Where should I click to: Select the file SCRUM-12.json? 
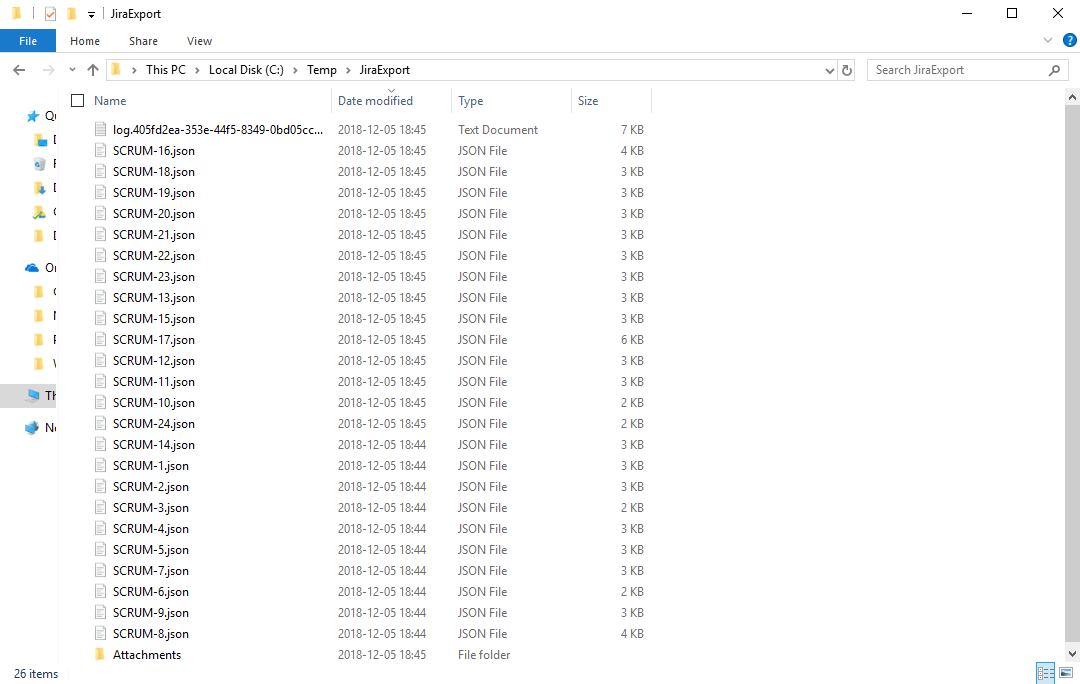point(154,361)
